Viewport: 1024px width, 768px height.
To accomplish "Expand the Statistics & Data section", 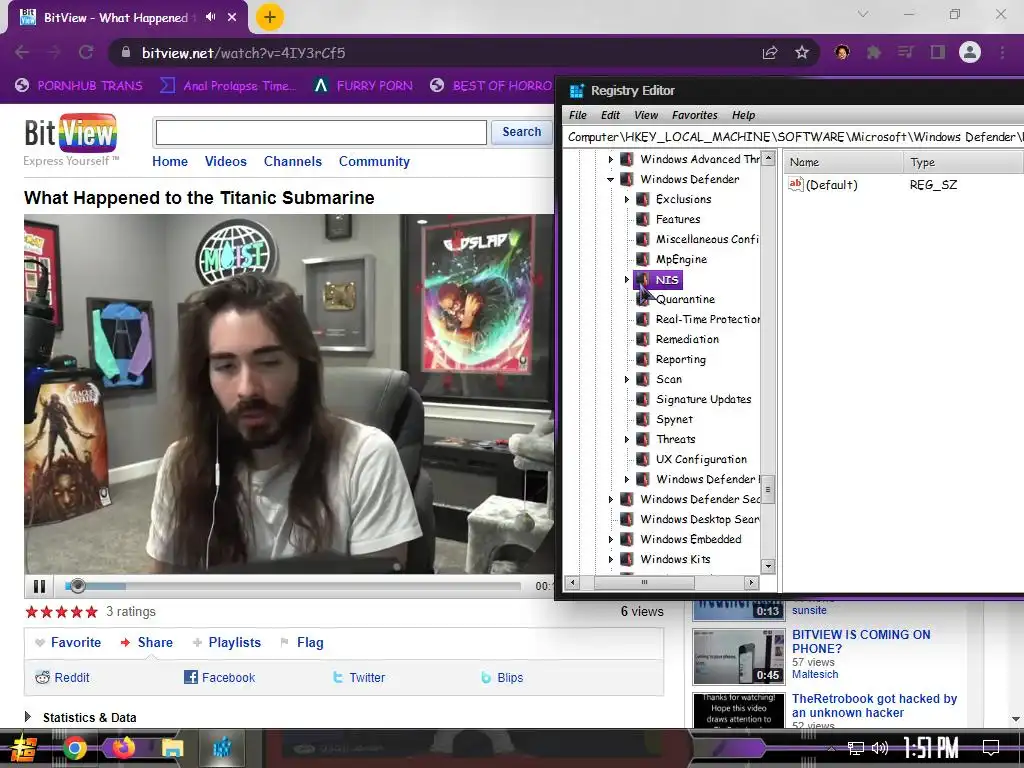I will click(x=80, y=717).
